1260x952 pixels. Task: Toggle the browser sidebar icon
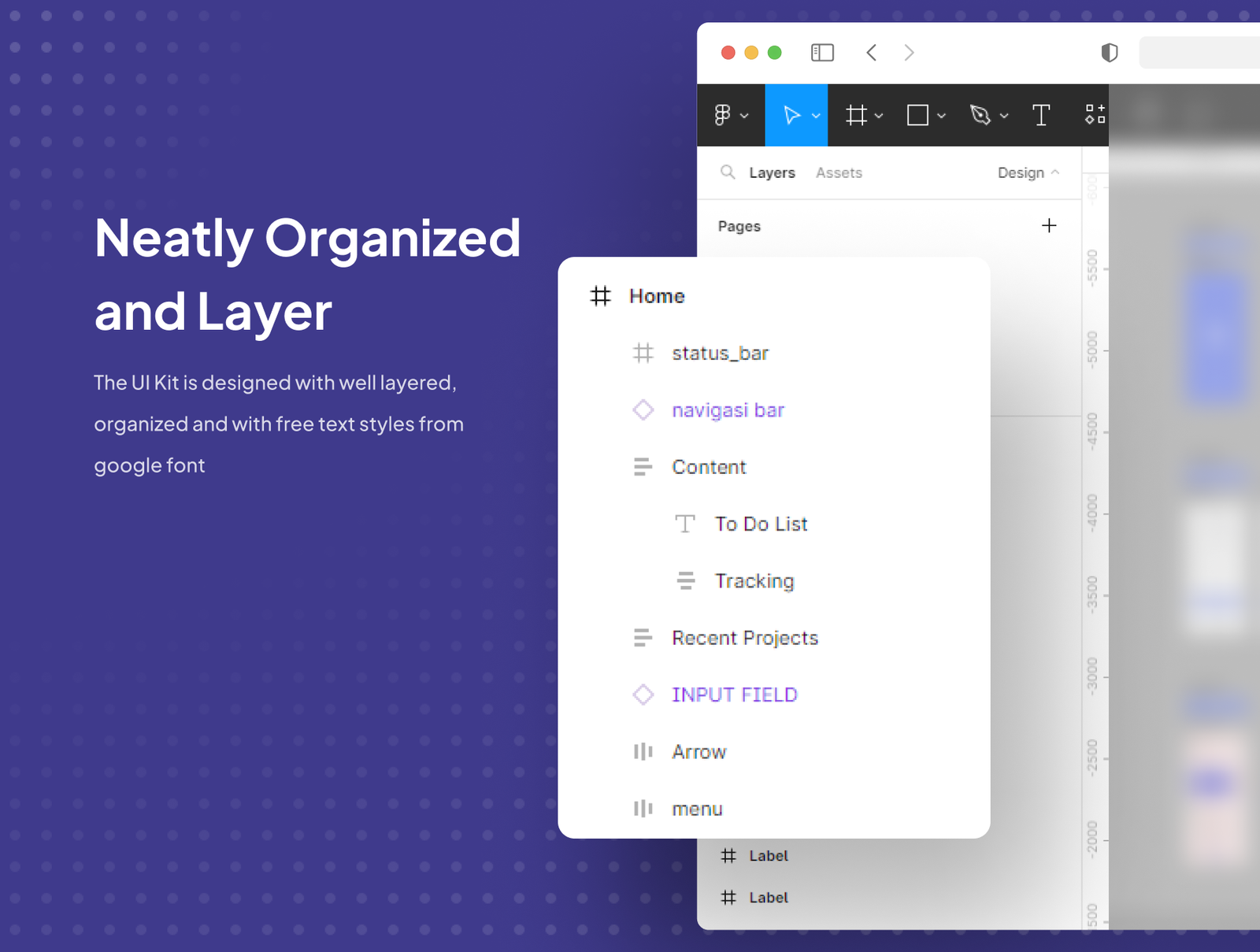pos(822,53)
